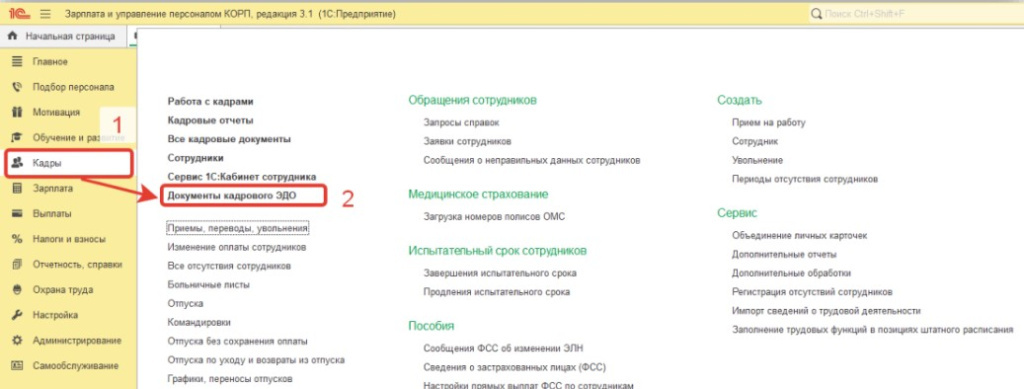Select the Настройка section label
This screenshot has width=1024, height=389.
pos(55,315)
